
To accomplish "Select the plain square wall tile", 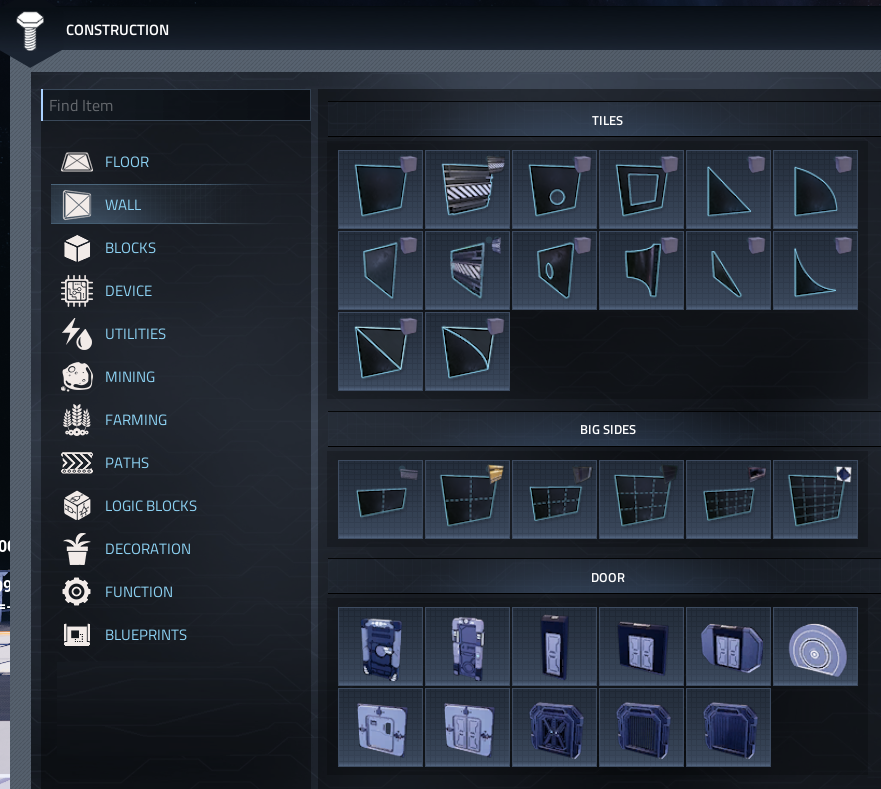I will pyautogui.click(x=380, y=189).
